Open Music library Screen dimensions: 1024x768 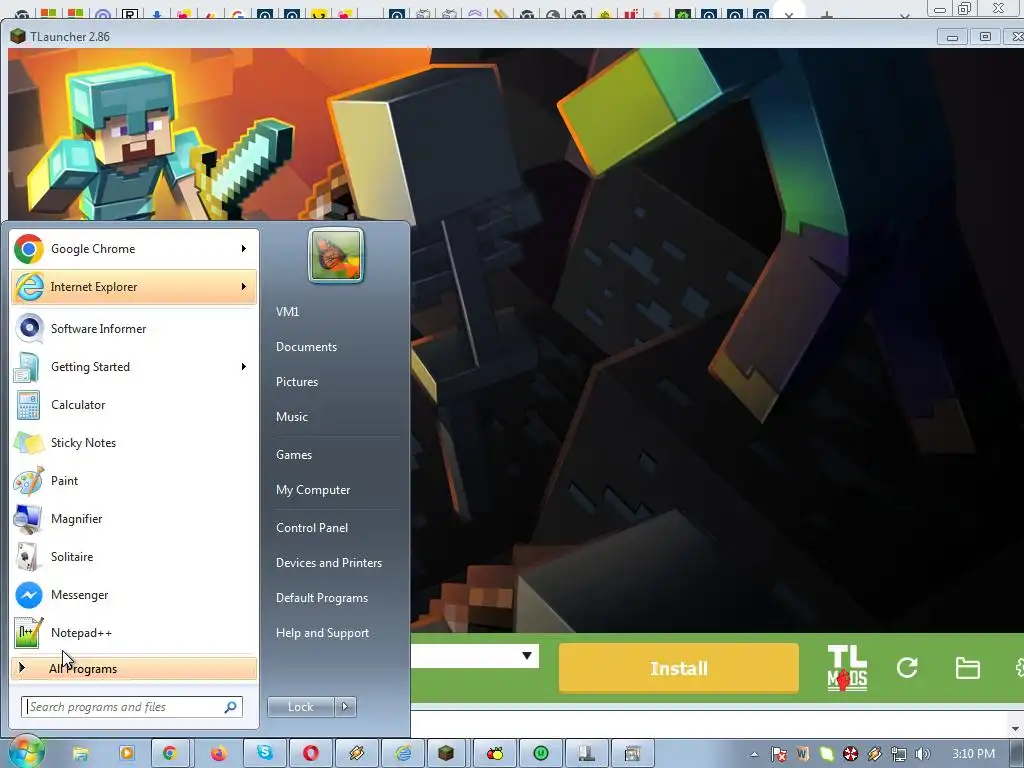291,417
